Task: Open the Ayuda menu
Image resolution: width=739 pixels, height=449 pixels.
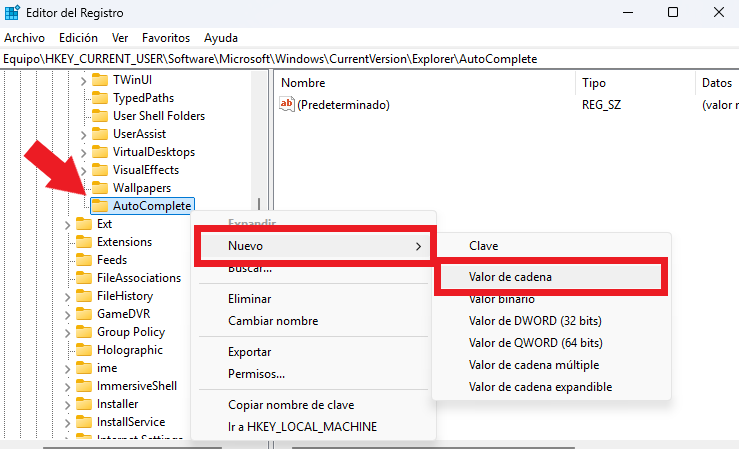Action: 221,38
